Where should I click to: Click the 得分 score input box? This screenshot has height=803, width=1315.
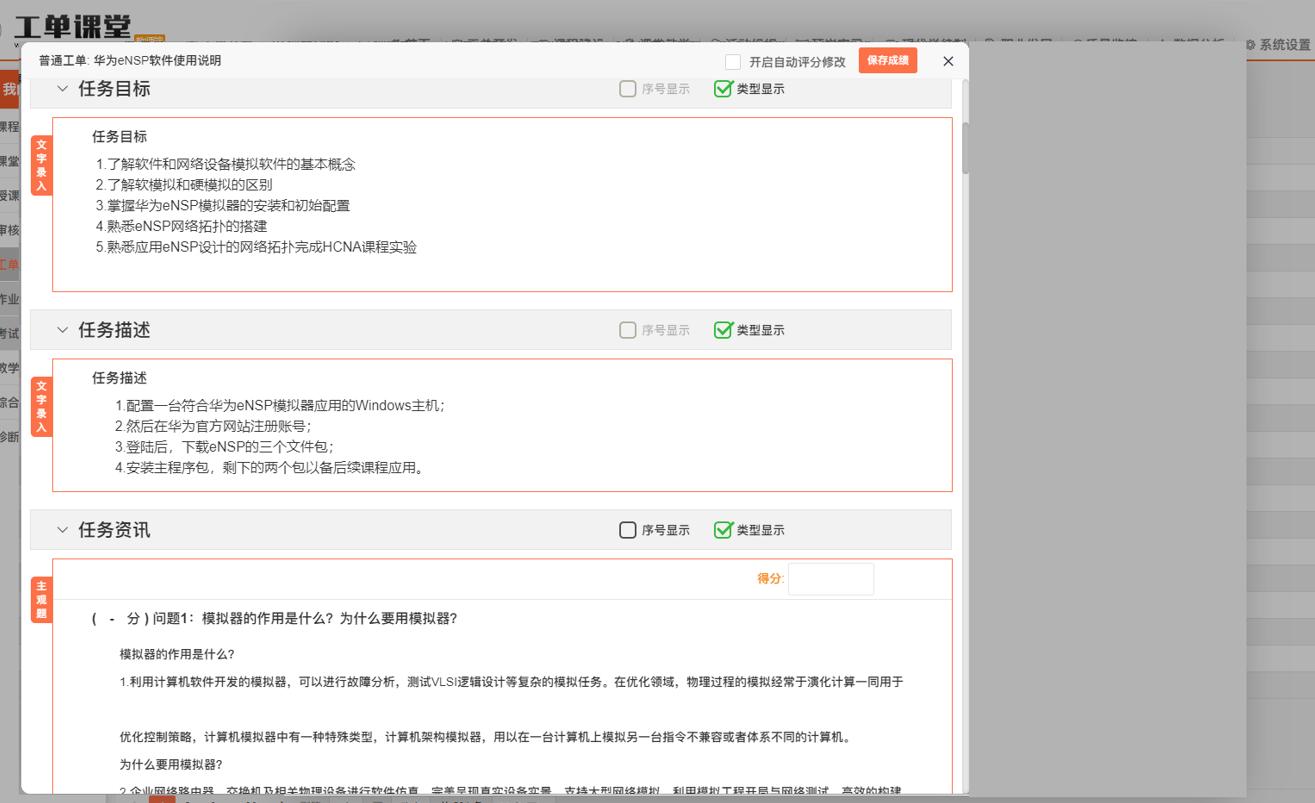(830, 579)
